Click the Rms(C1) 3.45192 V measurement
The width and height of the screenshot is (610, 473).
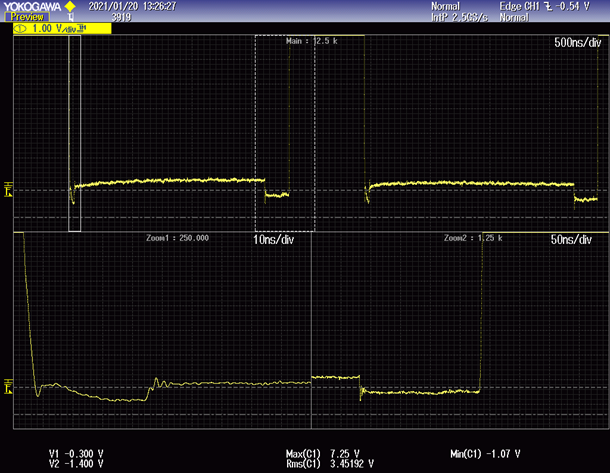coord(330,464)
